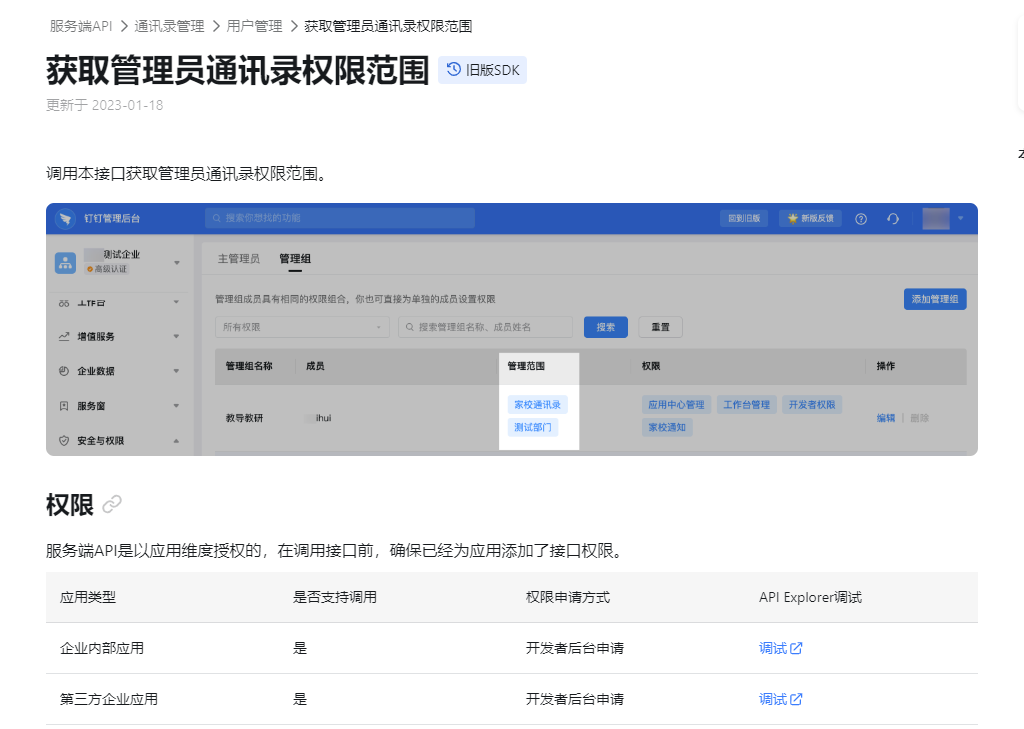Click the 搜索管理组名称、成员姓名 search field
The width and height of the screenshot is (1024, 729).
[x=485, y=327]
